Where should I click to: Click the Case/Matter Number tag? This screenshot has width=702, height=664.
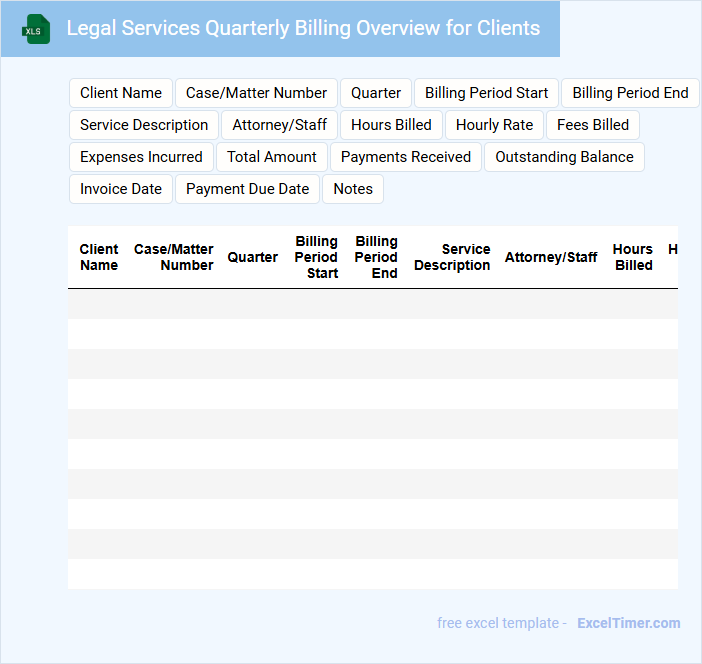(256, 93)
